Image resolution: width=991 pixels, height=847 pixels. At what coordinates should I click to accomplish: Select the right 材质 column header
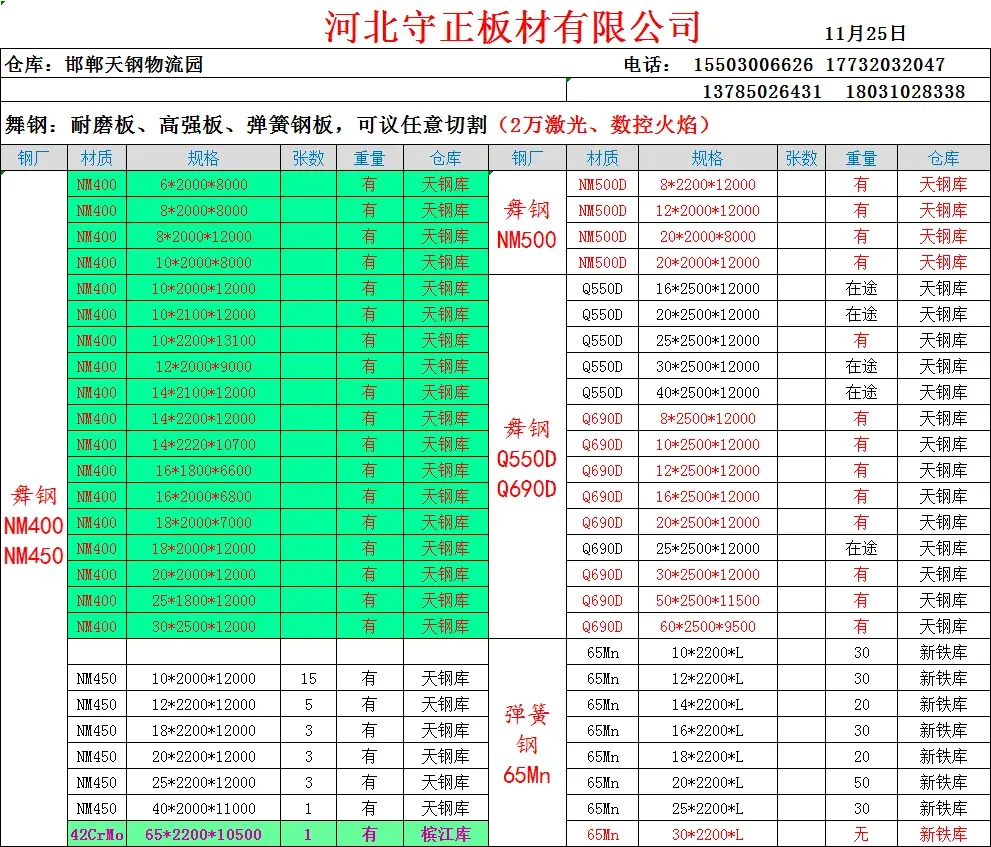[x=602, y=158]
